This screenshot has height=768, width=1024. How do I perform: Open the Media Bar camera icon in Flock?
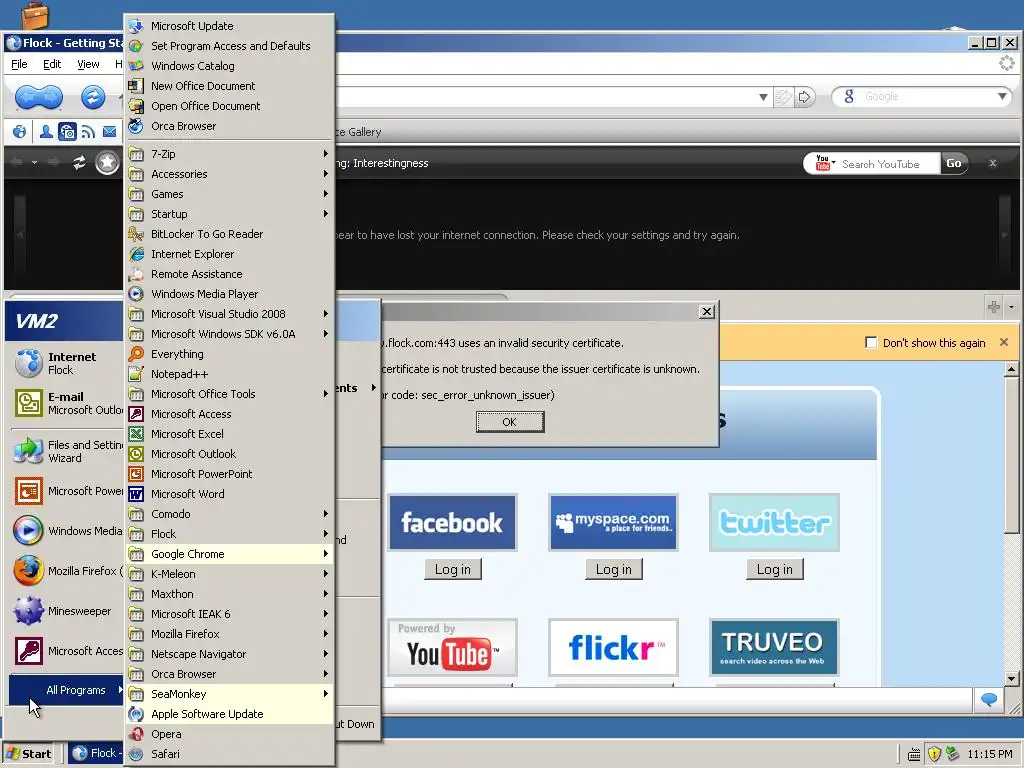(x=67, y=132)
